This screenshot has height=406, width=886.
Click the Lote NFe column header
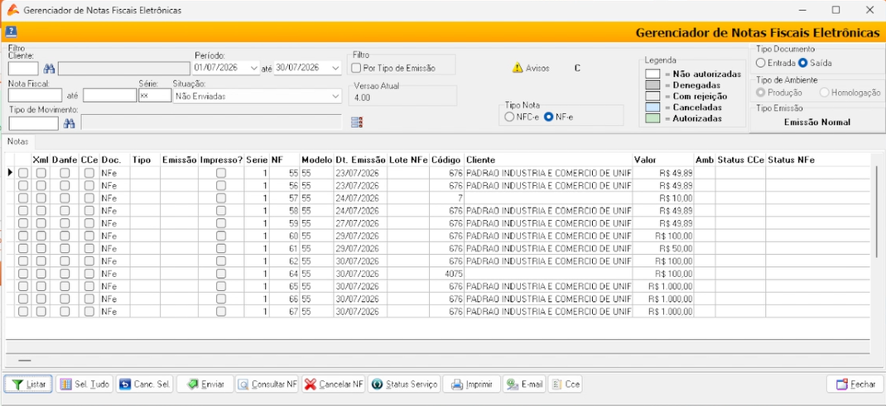point(408,160)
